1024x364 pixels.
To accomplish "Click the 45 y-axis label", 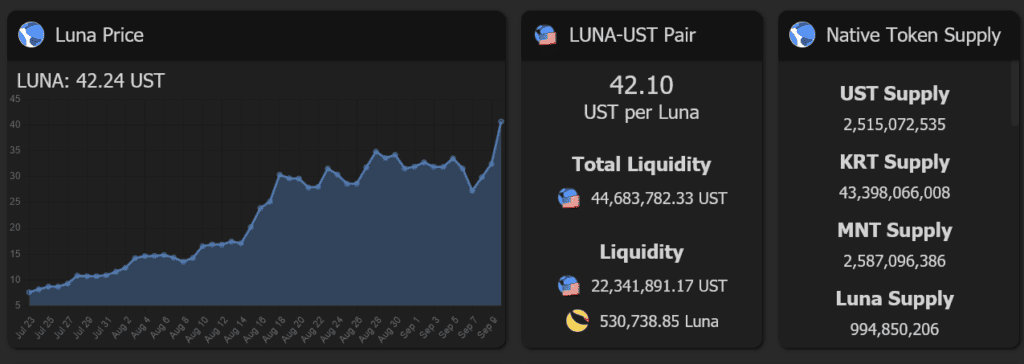I will coord(15,99).
